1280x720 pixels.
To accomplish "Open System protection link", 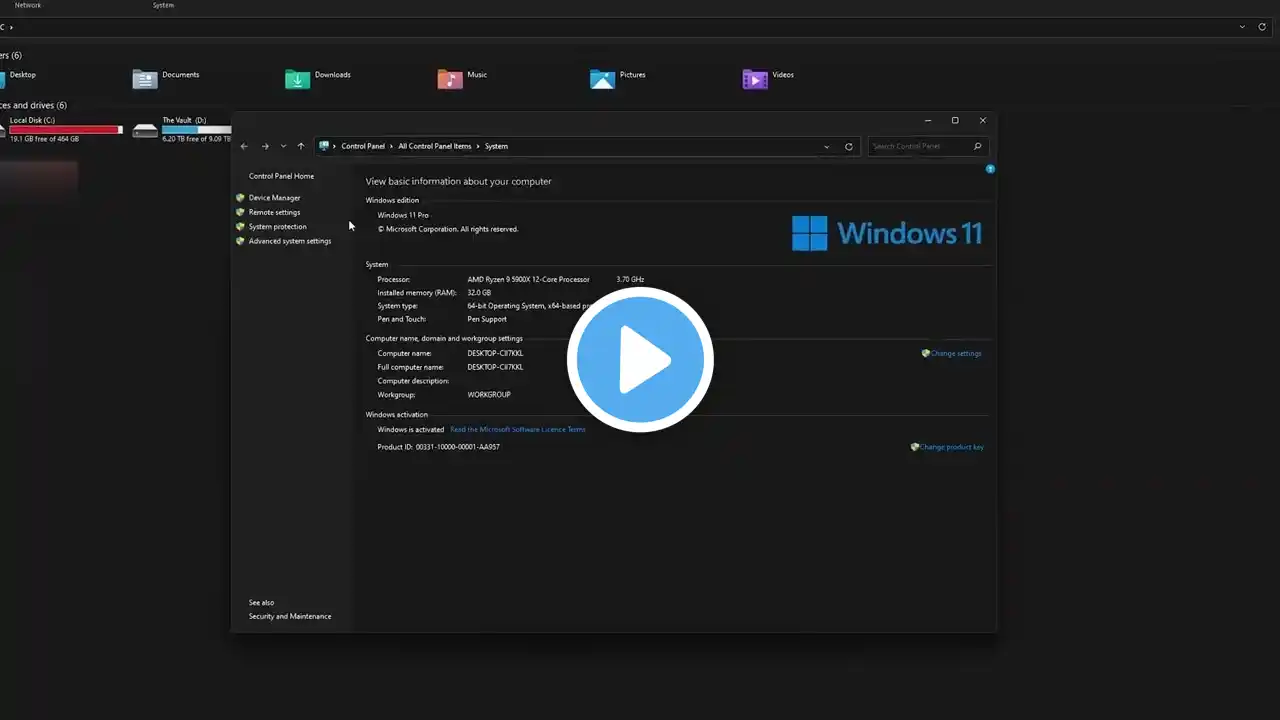I will pos(277,227).
